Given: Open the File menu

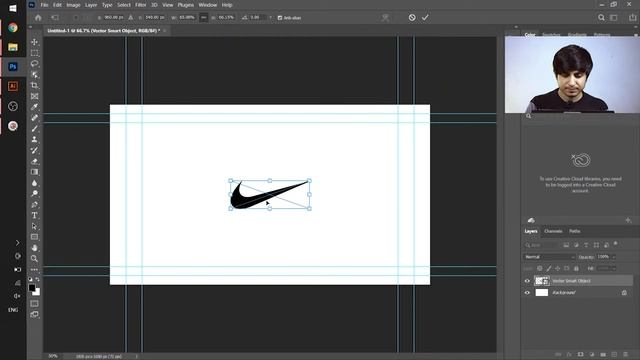Looking at the screenshot, I should pyautogui.click(x=44, y=5).
